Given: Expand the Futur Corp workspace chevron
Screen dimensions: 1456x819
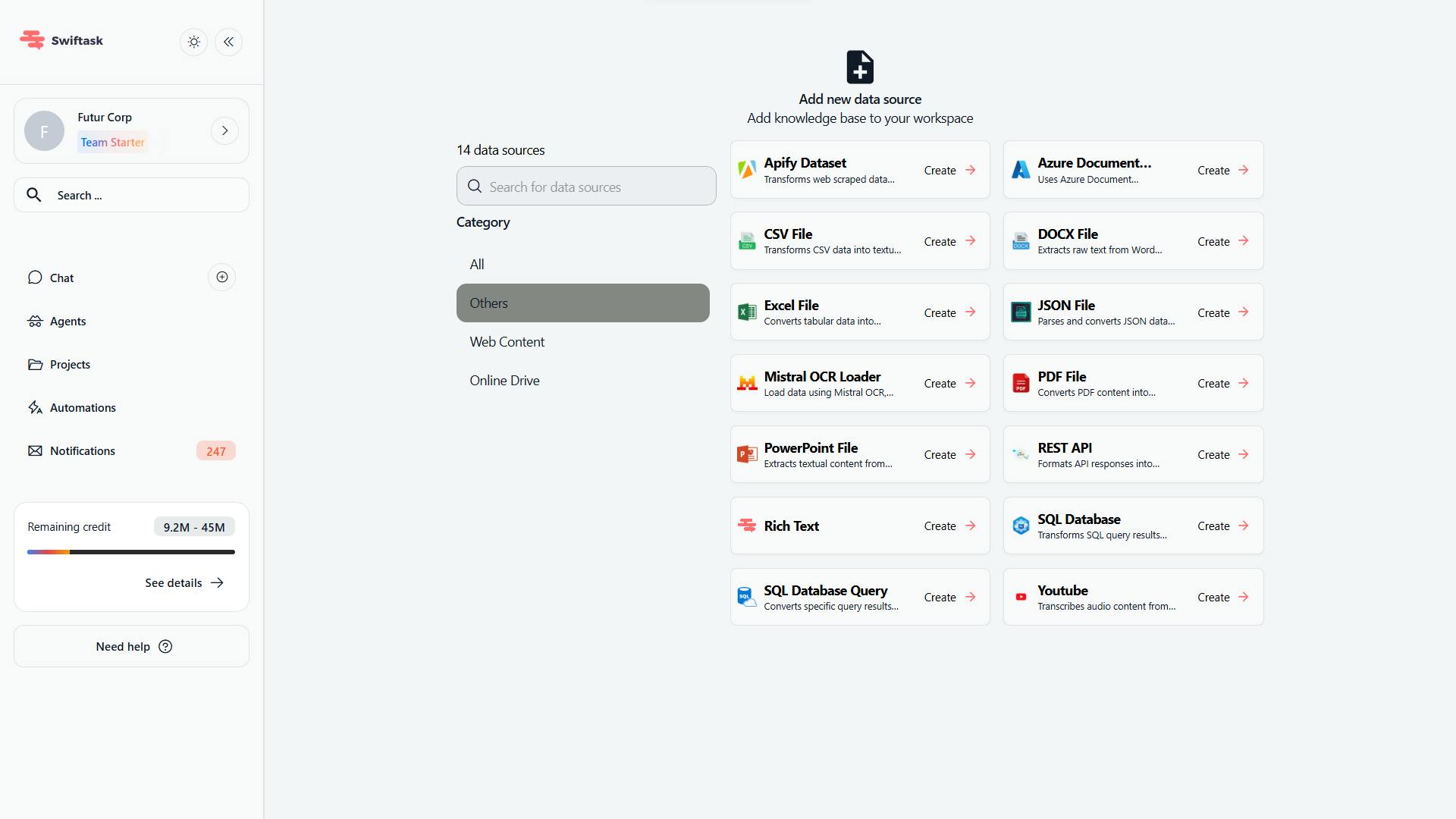Looking at the screenshot, I should tap(224, 130).
